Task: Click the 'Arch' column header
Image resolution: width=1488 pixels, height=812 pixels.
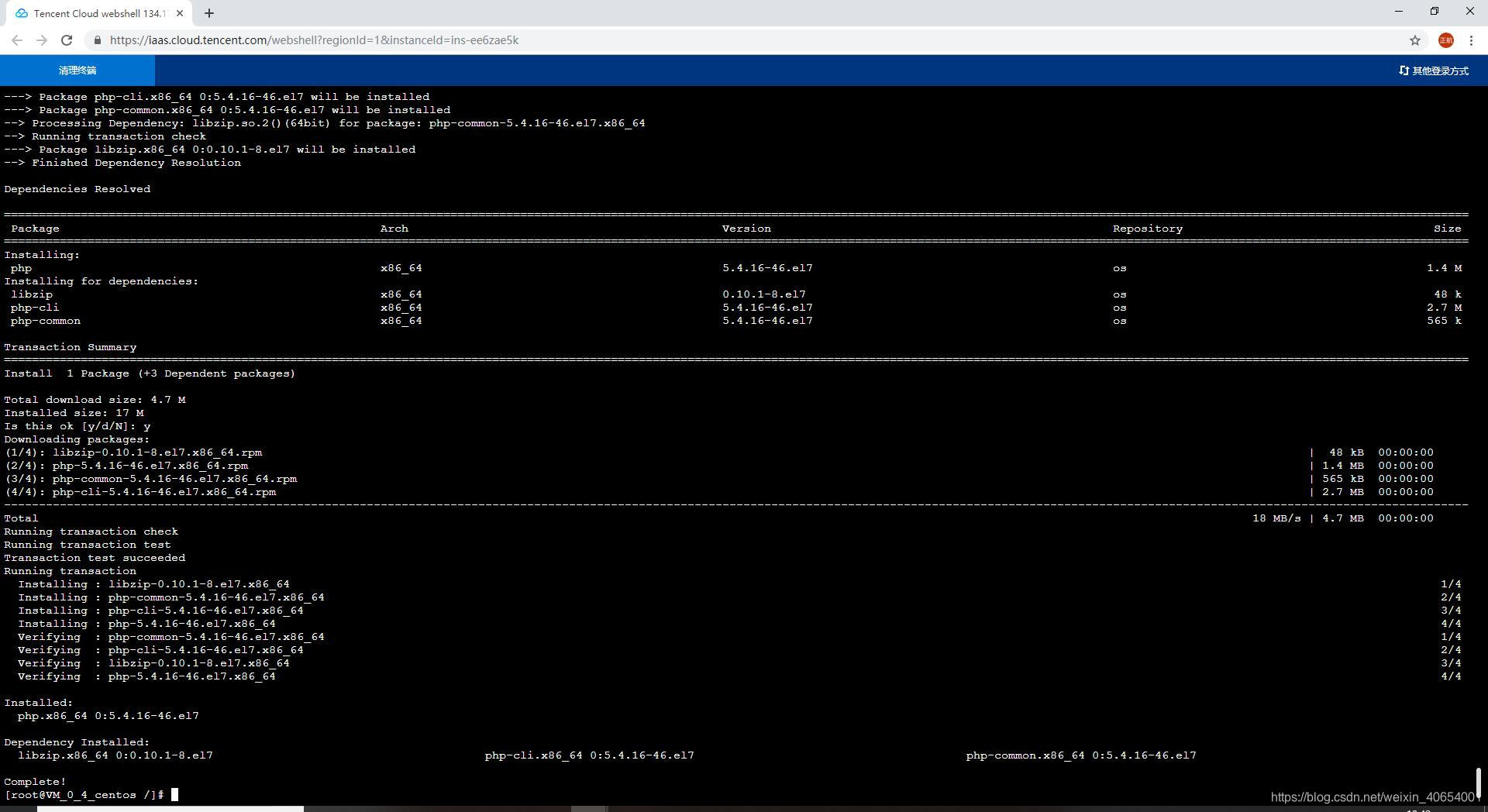Action: click(394, 229)
